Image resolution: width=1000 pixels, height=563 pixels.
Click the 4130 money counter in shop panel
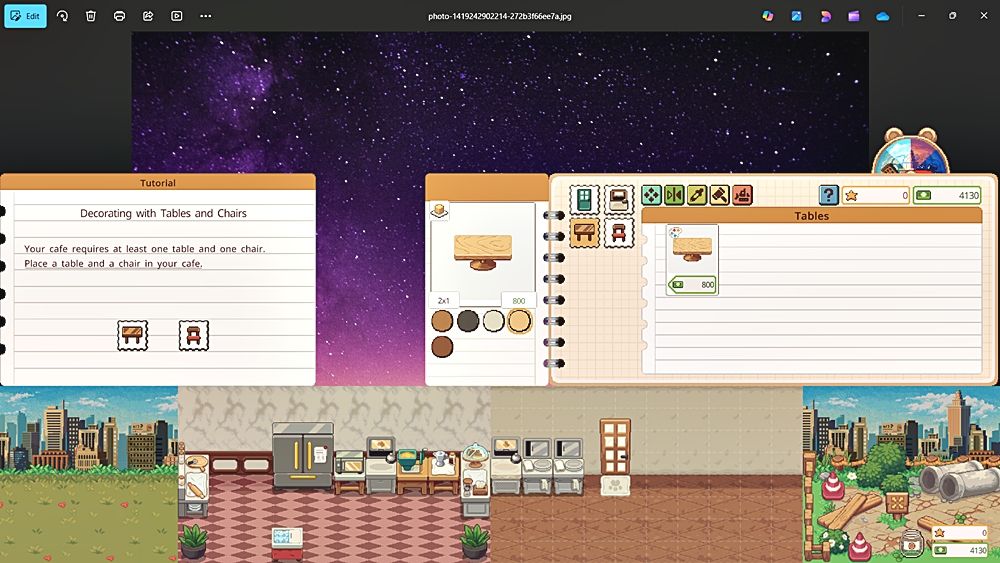tap(947, 195)
